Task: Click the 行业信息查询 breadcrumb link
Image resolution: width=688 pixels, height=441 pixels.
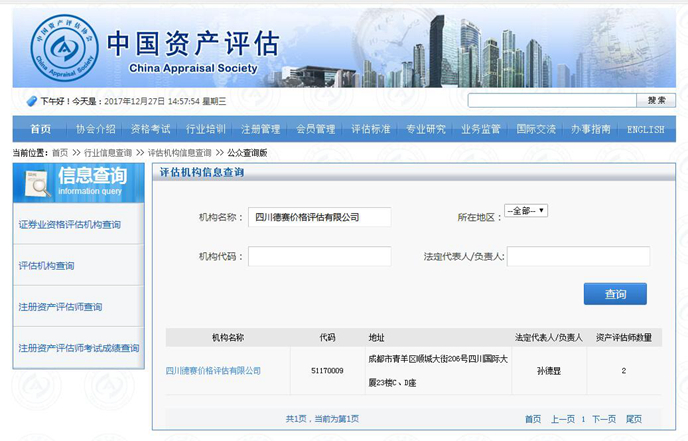Action: point(108,153)
